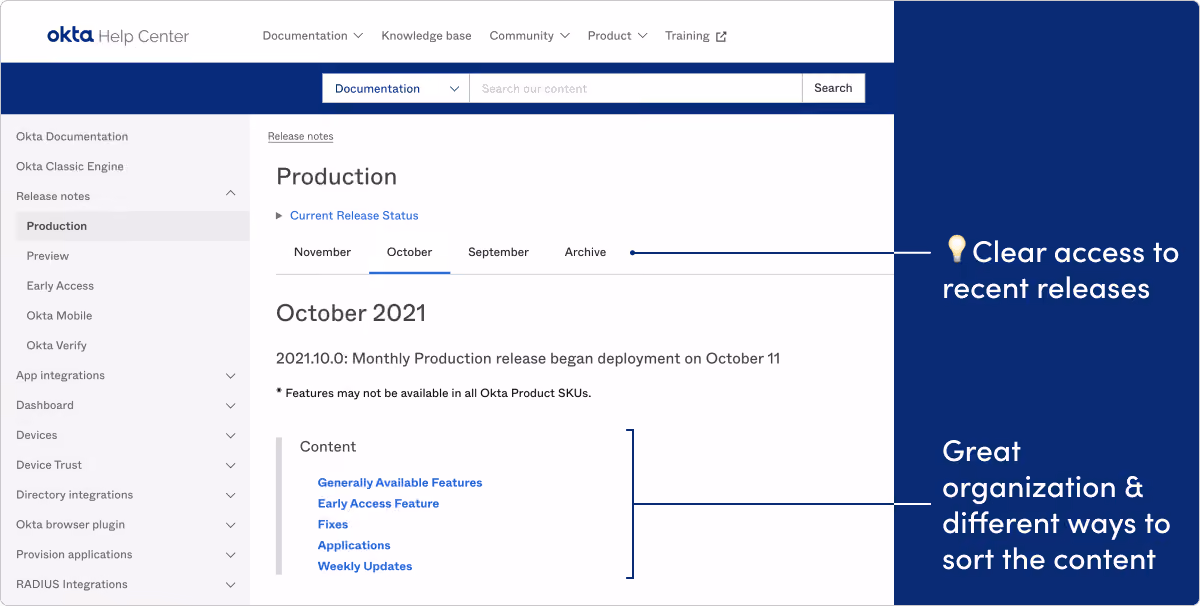Expand Directory integrations sidebar section
The width and height of the screenshot is (1200, 606).
[231, 495]
